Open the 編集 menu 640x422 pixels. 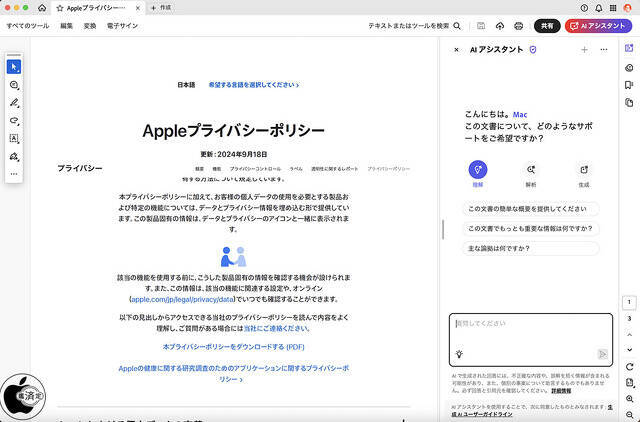click(66, 26)
